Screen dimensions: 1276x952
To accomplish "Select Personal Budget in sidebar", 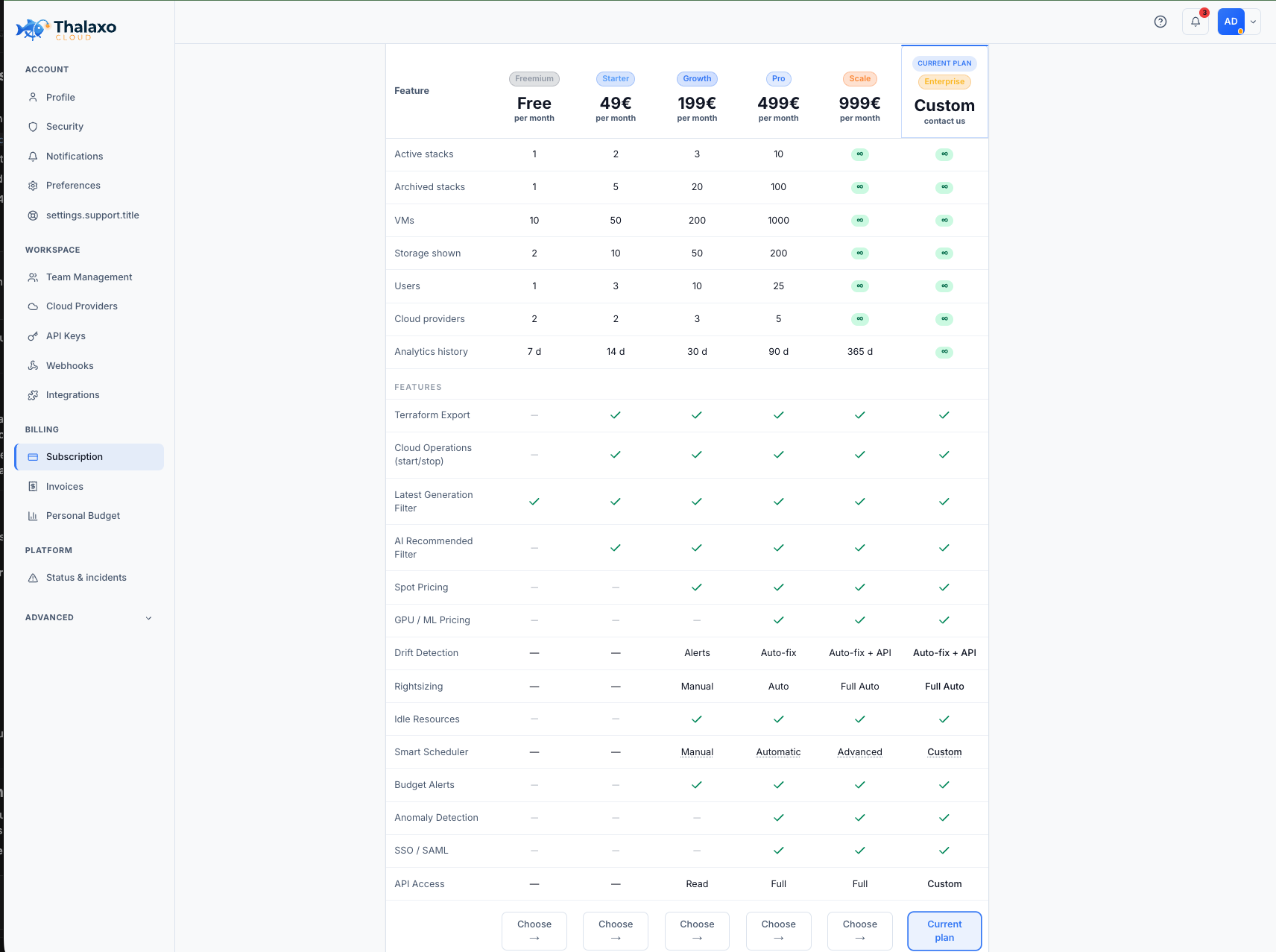I will click(89, 516).
